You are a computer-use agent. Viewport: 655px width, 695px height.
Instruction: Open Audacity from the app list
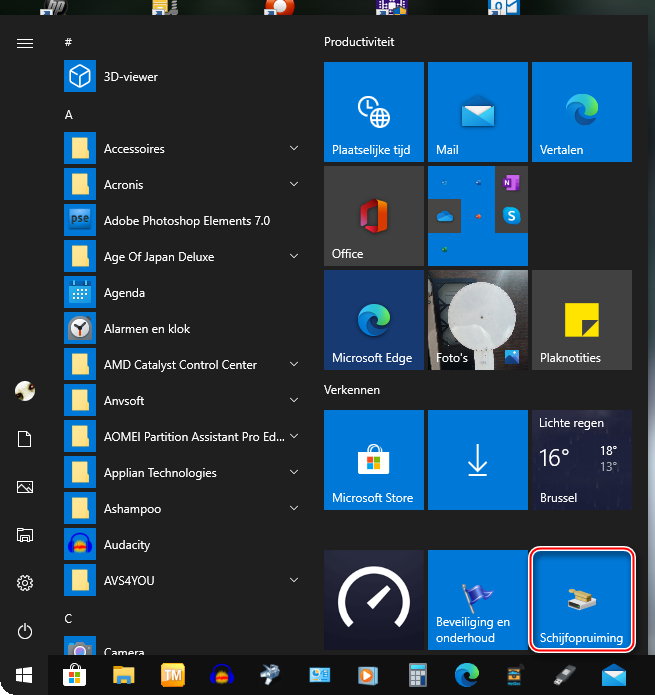click(126, 545)
